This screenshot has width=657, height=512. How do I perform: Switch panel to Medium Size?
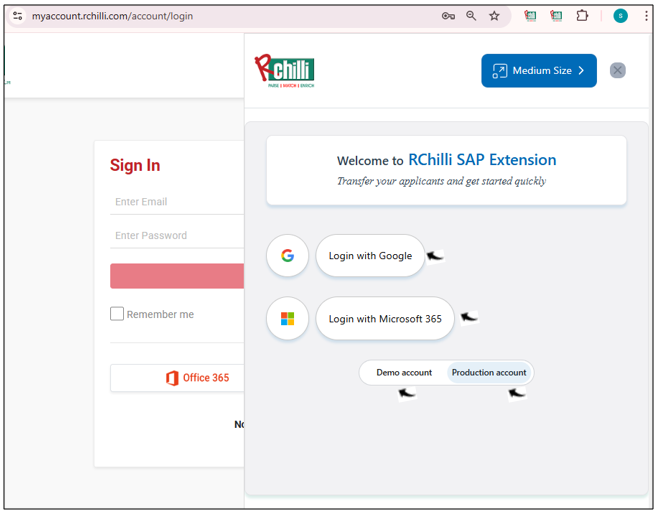(x=539, y=70)
